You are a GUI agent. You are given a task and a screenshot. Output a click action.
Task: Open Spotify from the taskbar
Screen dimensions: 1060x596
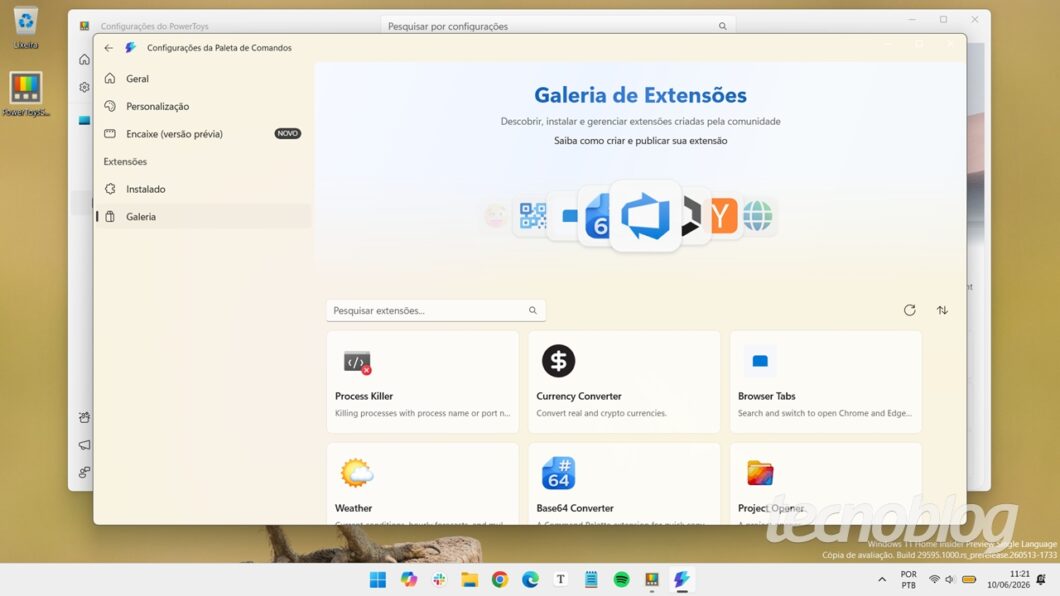coord(621,579)
